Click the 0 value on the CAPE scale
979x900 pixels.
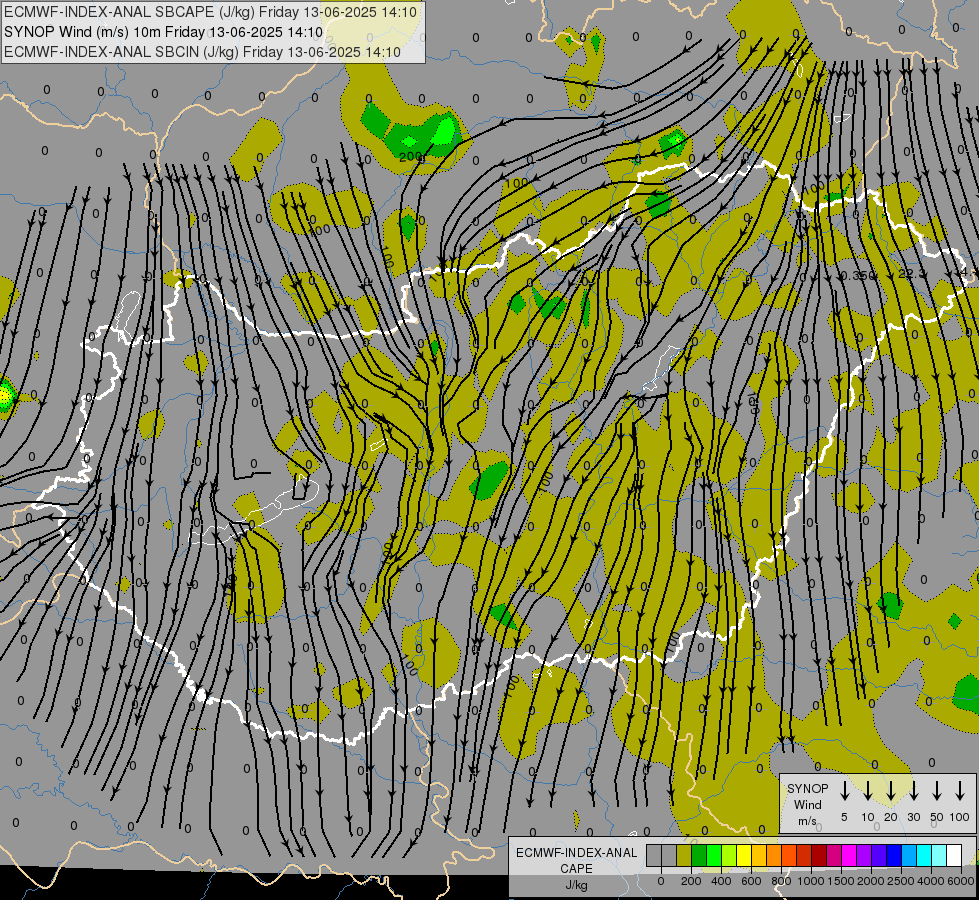pyautogui.click(x=661, y=881)
